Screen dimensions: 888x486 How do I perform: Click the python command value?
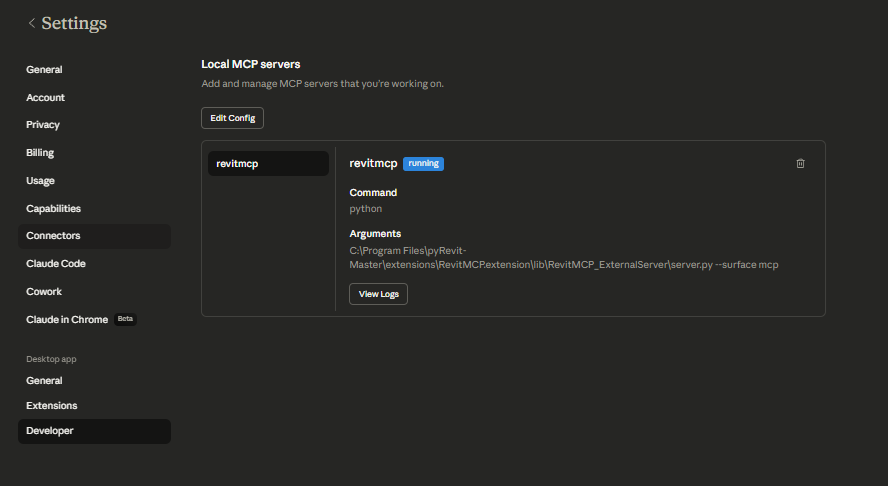coord(366,208)
